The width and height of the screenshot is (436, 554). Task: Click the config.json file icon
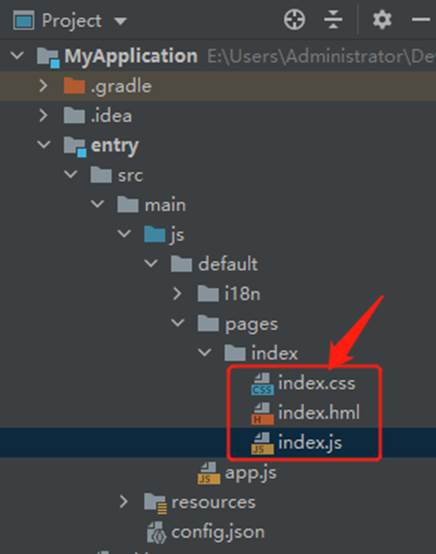coord(157,532)
